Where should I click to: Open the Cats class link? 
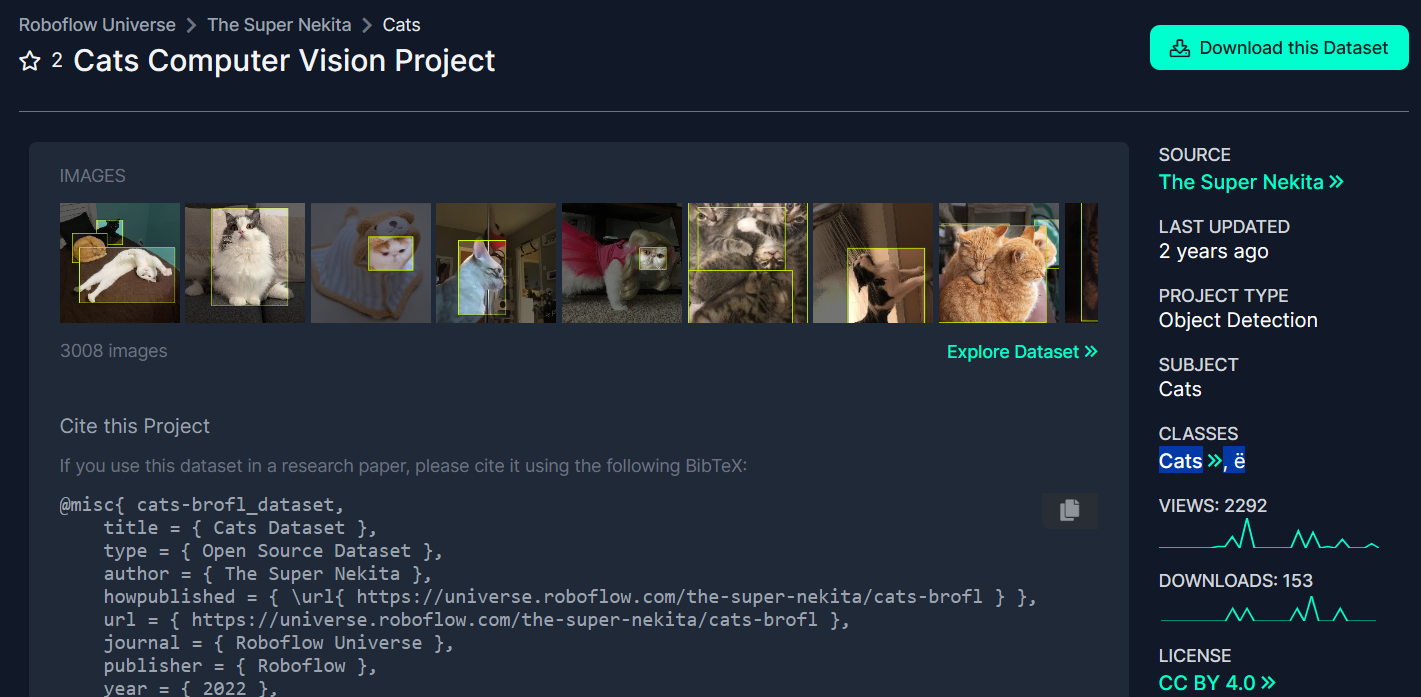[x=1190, y=461]
